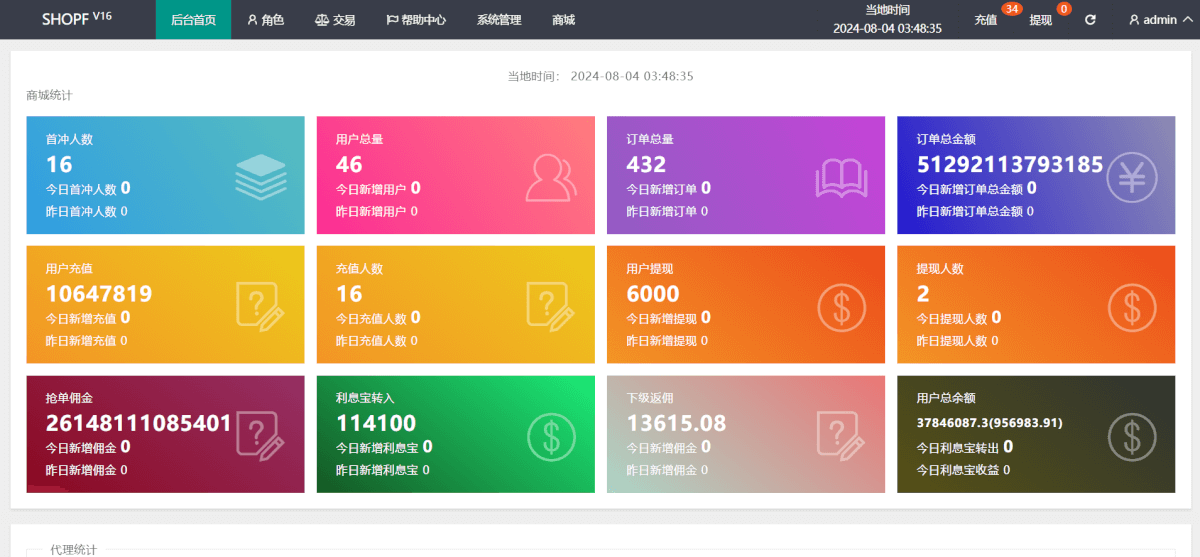The width and height of the screenshot is (1200, 557).
Task: Click the SHOPF V16 logo
Action: (x=77, y=19)
